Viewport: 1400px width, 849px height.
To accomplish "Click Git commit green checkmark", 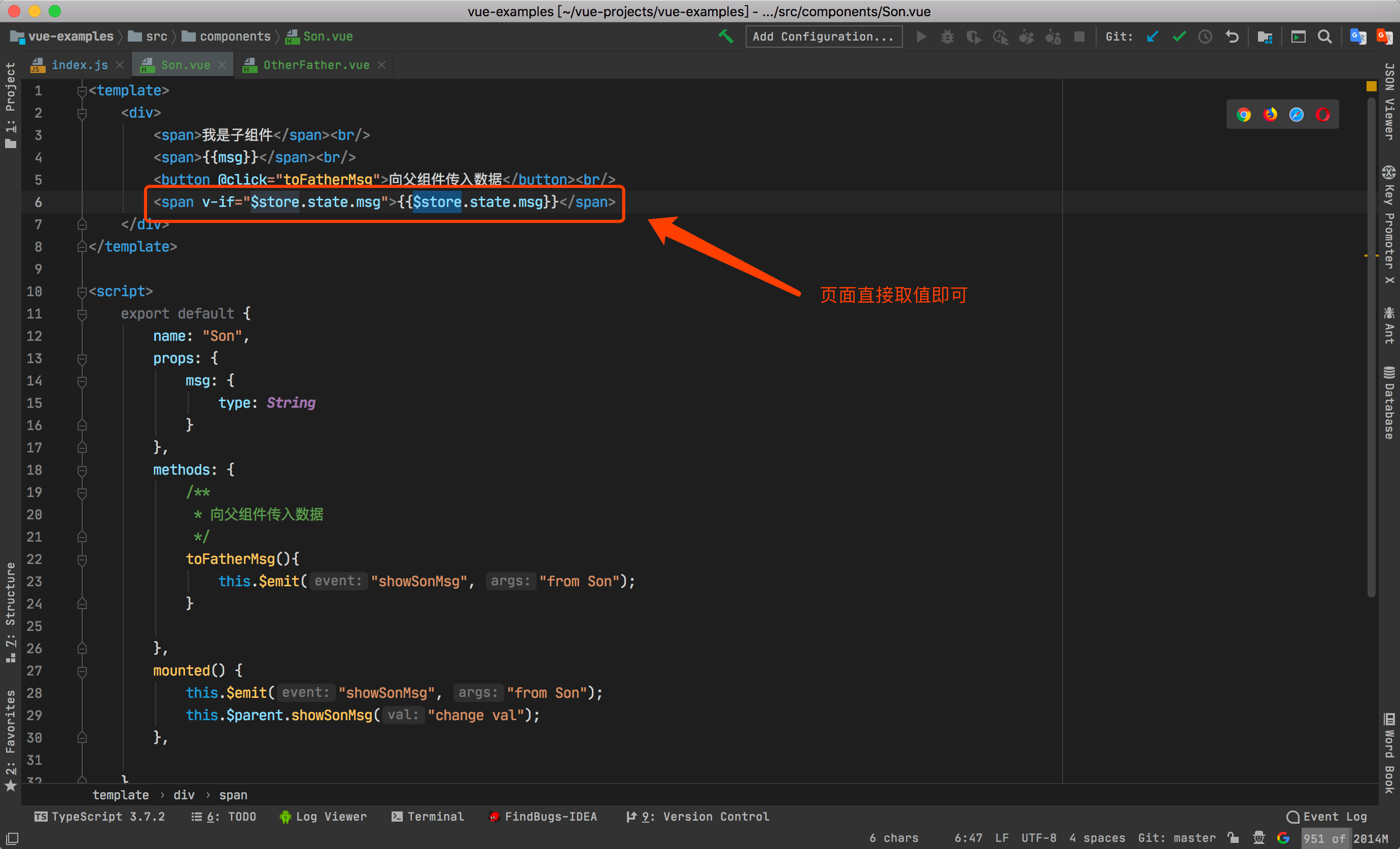I will [1179, 37].
